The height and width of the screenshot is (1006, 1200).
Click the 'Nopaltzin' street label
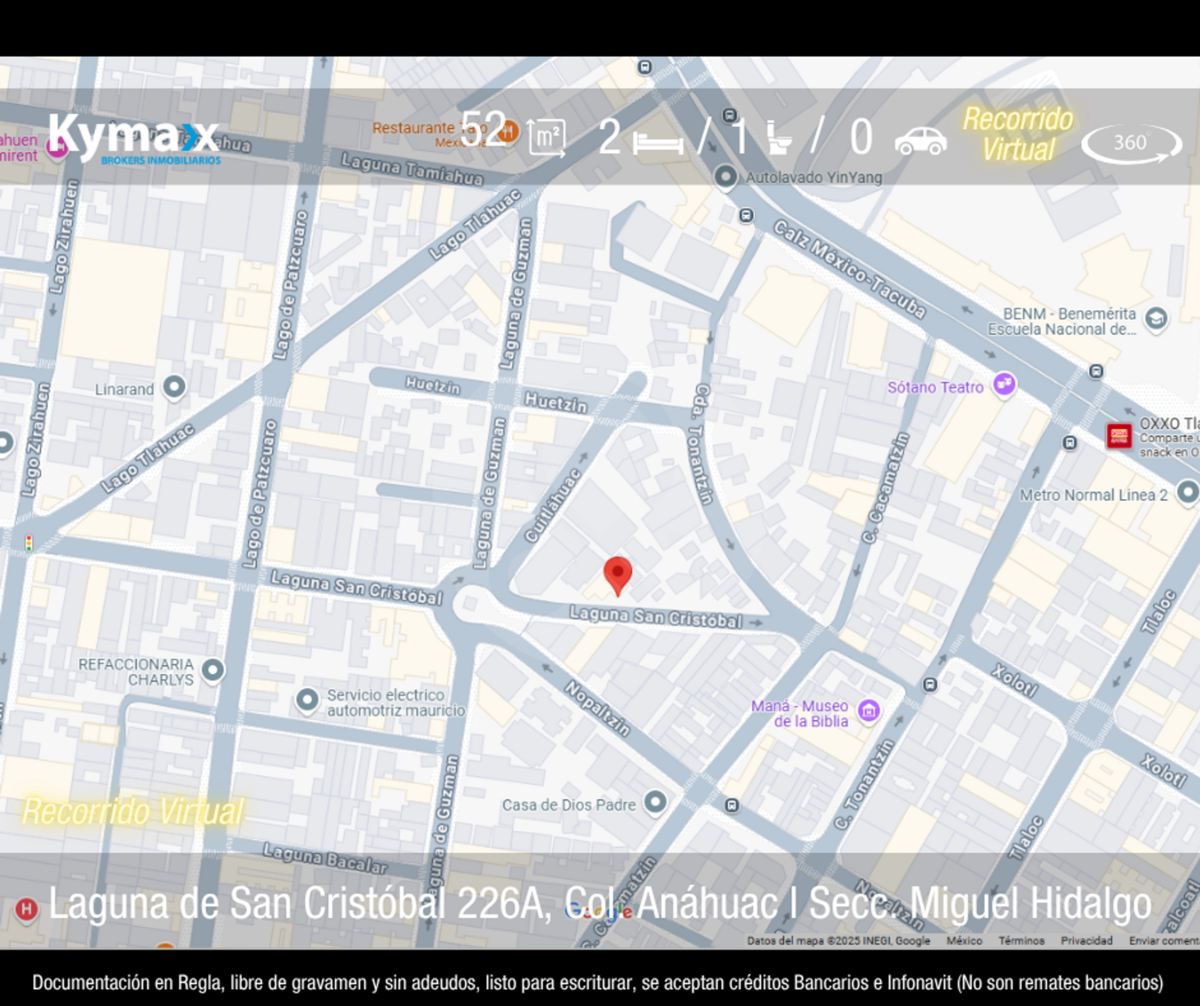coord(597,707)
